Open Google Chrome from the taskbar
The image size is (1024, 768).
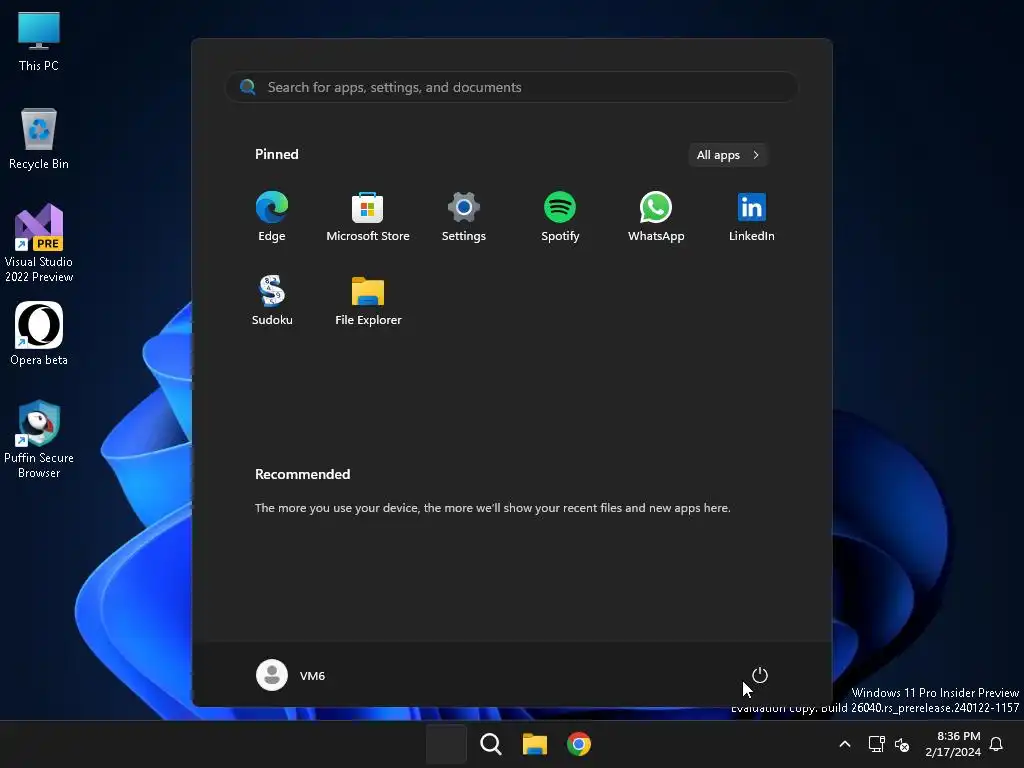coord(579,744)
